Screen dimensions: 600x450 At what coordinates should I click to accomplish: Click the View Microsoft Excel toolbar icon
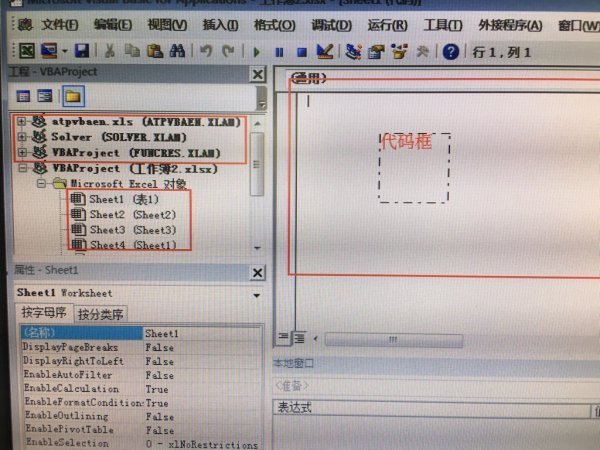coord(27,51)
